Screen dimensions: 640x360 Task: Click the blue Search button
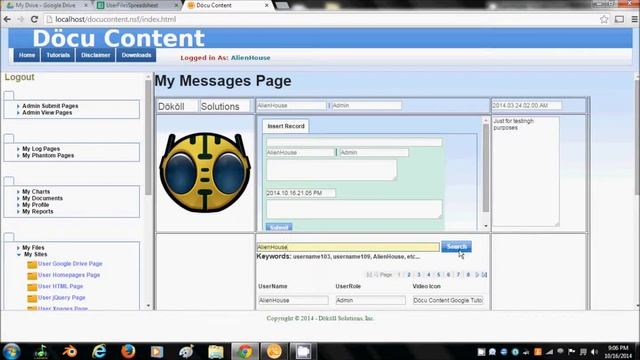456,247
